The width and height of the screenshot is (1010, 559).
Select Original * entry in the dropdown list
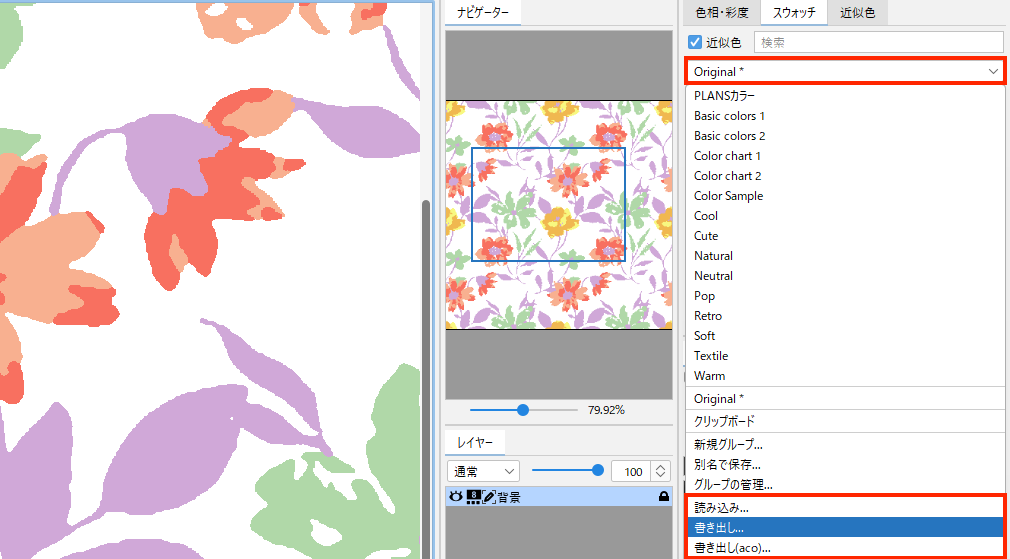click(x=846, y=398)
